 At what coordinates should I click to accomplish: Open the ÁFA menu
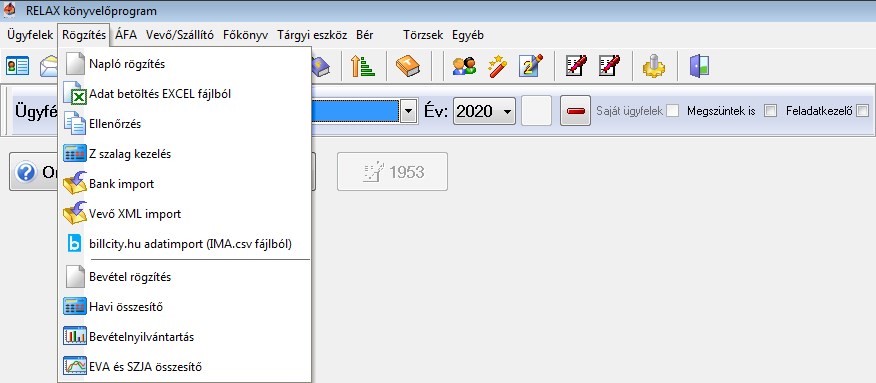click(x=126, y=35)
